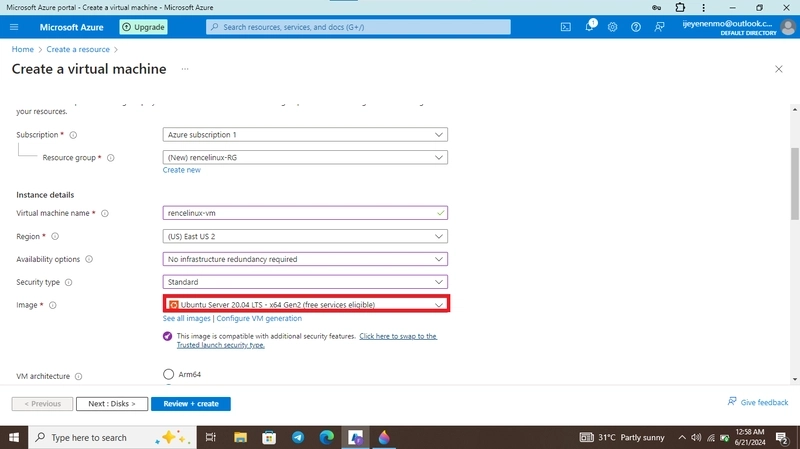The image size is (800, 449).
Task: Open the notifications bell icon
Action: click(589, 27)
